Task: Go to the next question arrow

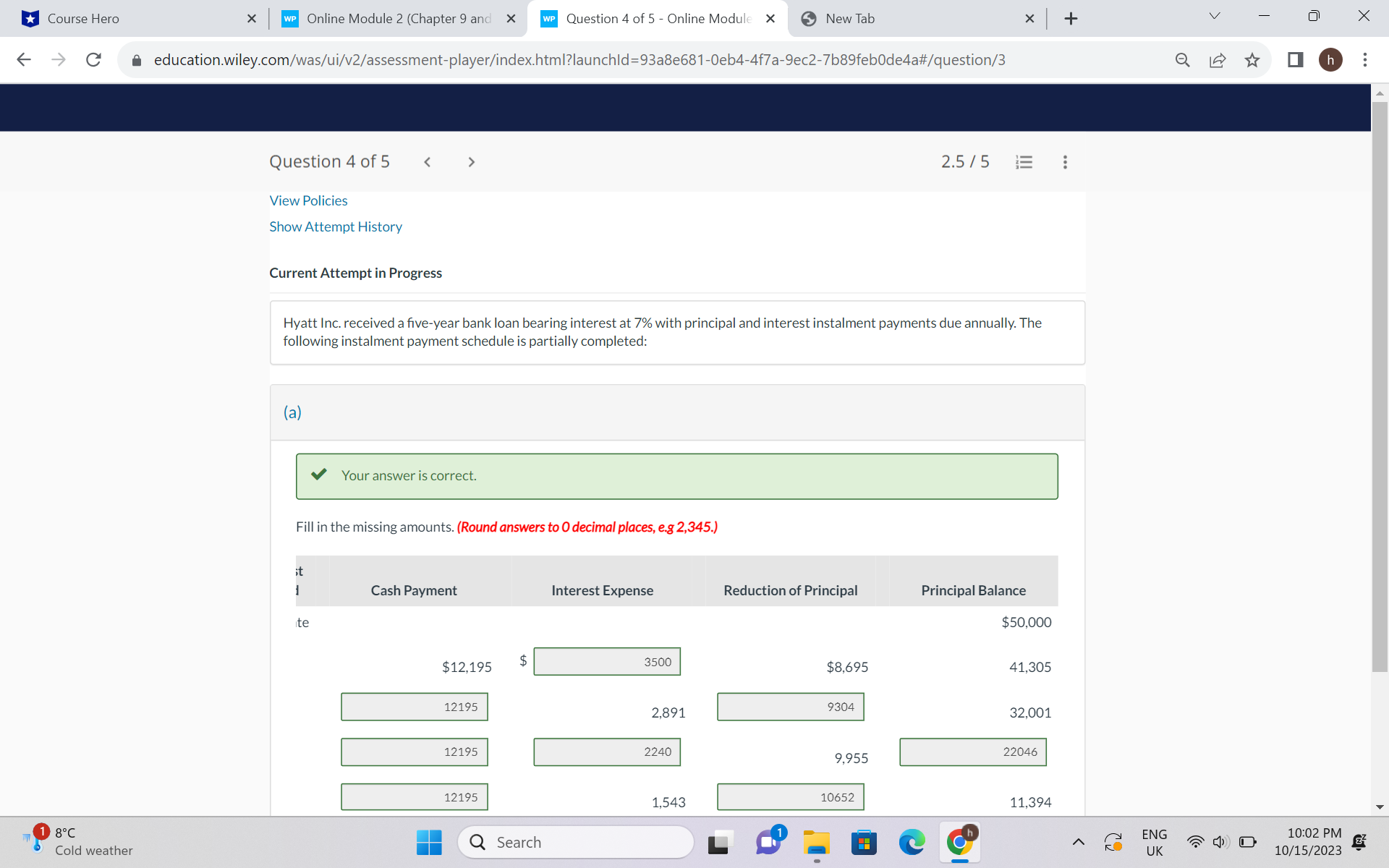Action: click(471, 162)
